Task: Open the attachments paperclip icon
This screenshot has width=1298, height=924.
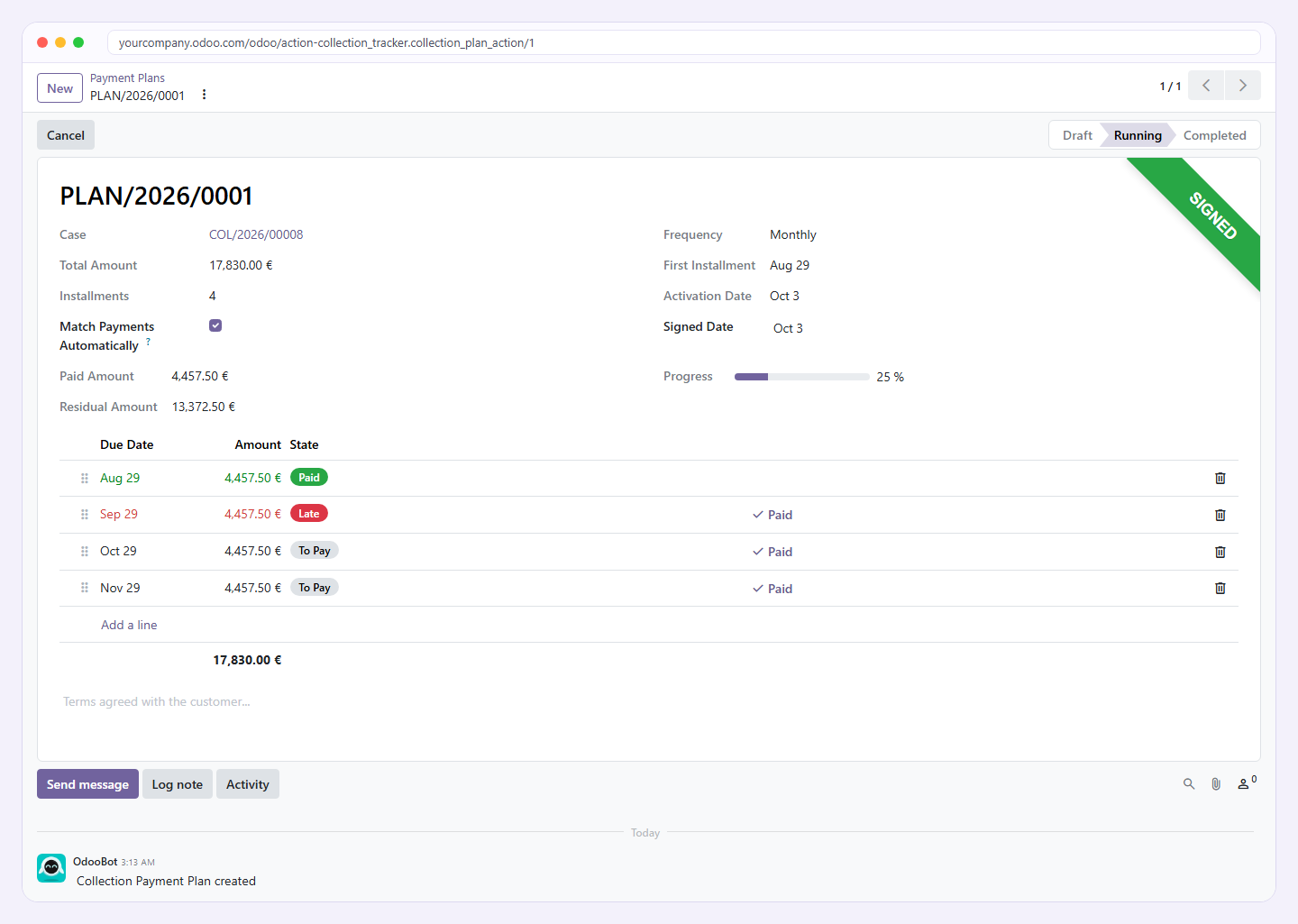Action: click(1216, 784)
